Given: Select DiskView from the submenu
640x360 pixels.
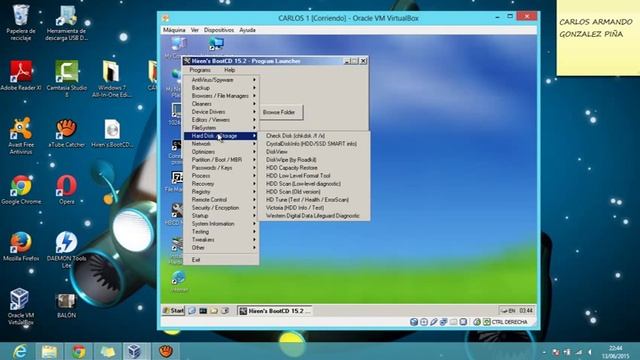Looking at the screenshot, I should coord(313,151).
